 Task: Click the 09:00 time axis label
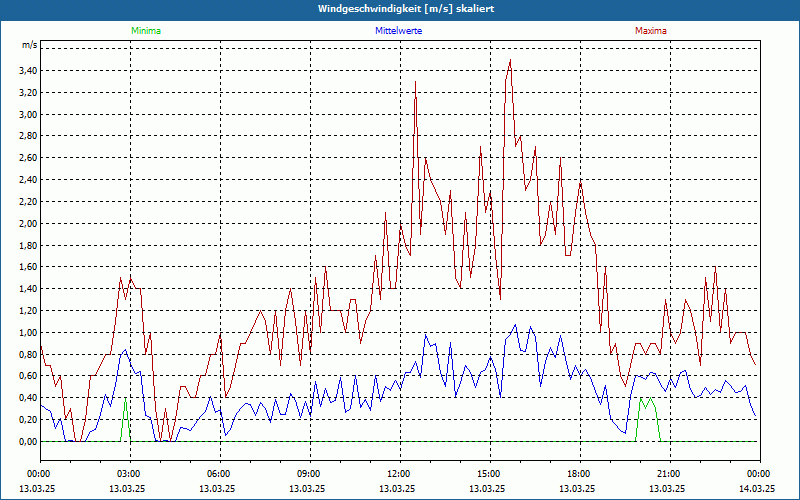308,474
